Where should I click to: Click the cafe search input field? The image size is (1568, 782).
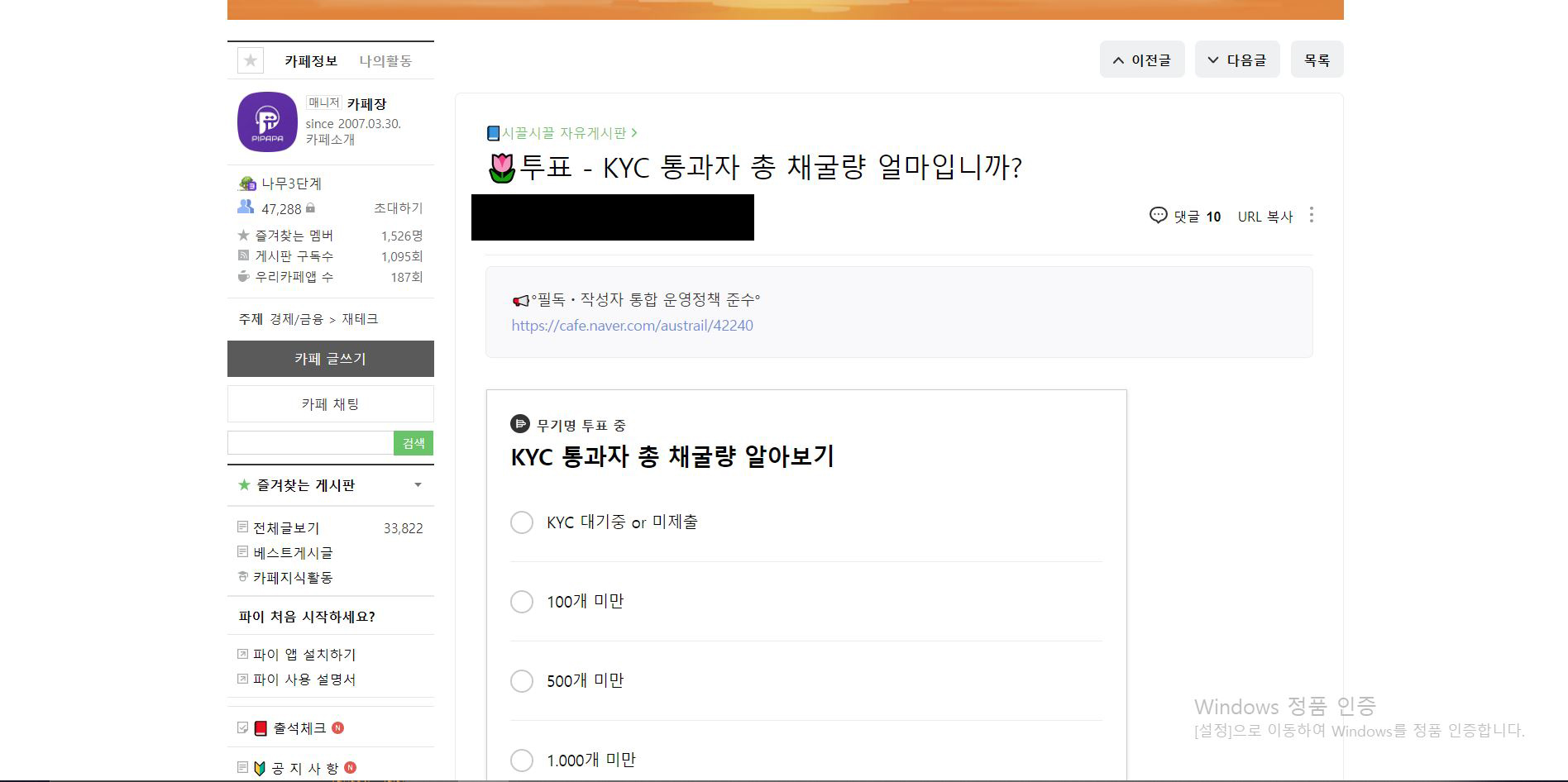(311, 443)
